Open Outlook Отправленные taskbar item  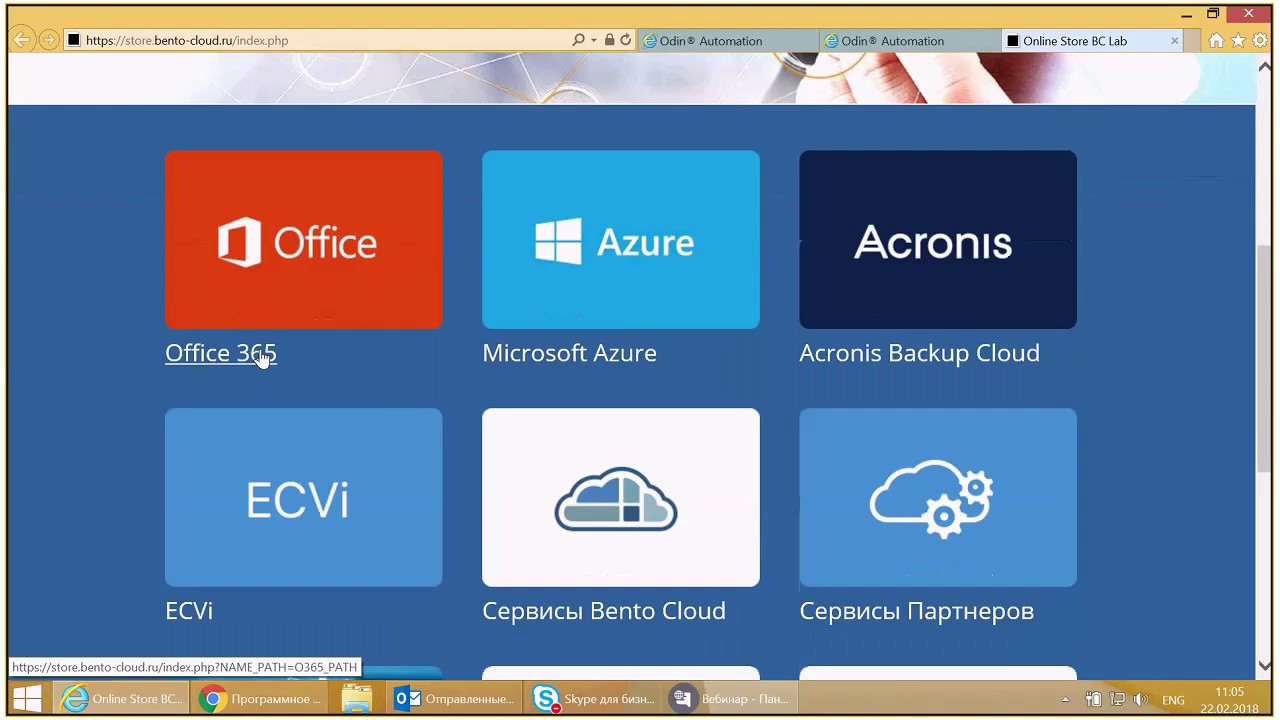pos(454,699)
